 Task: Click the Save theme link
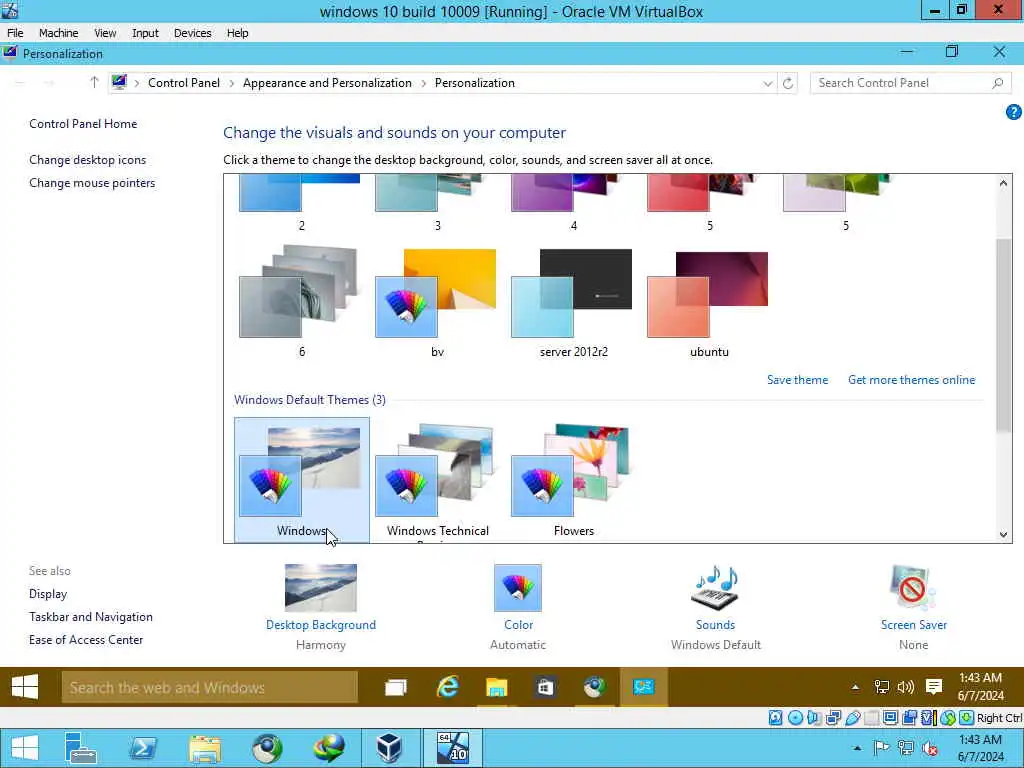(x=797, y=380)
